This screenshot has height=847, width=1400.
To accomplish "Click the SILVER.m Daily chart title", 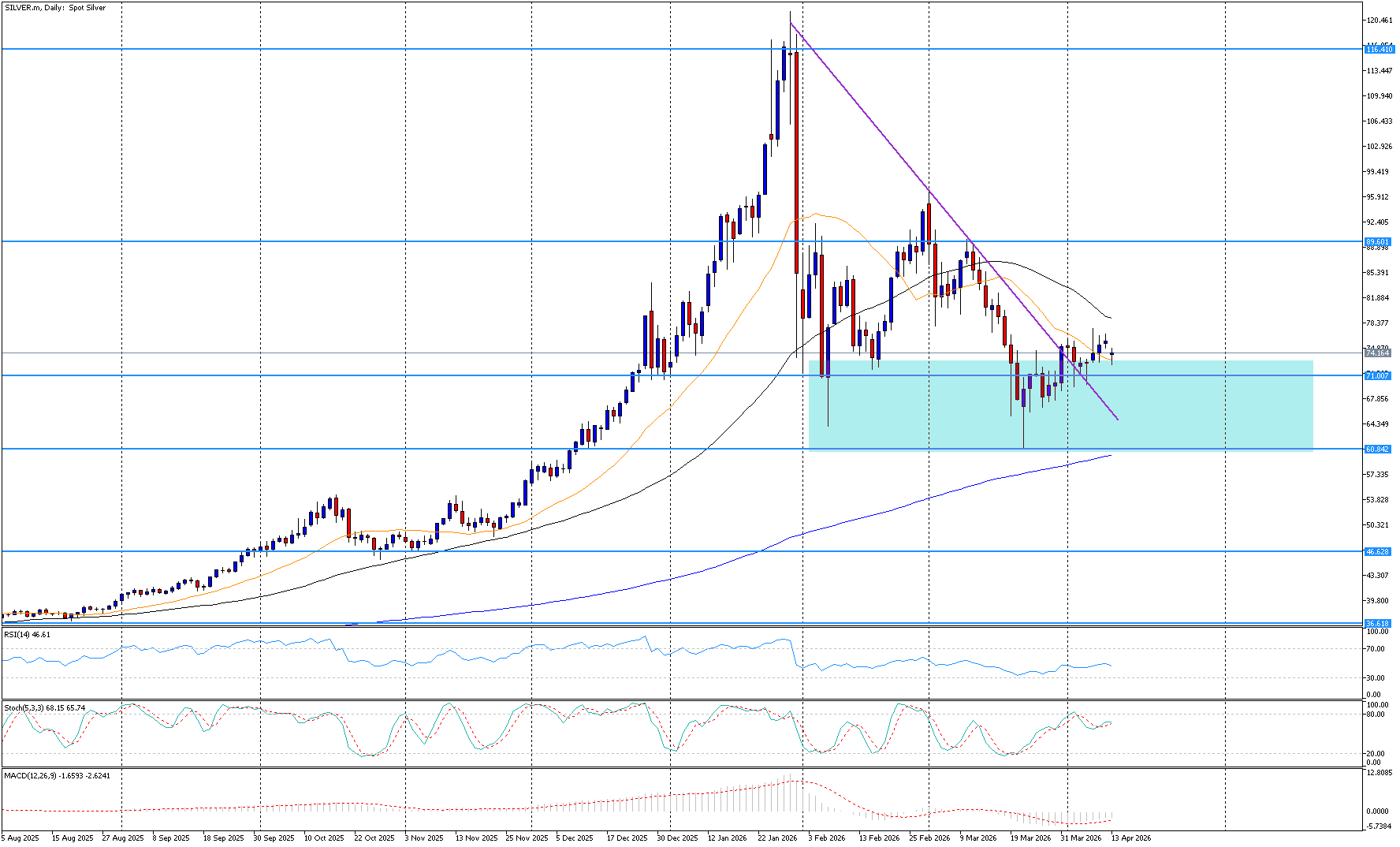I will click(x=55, y=8).
